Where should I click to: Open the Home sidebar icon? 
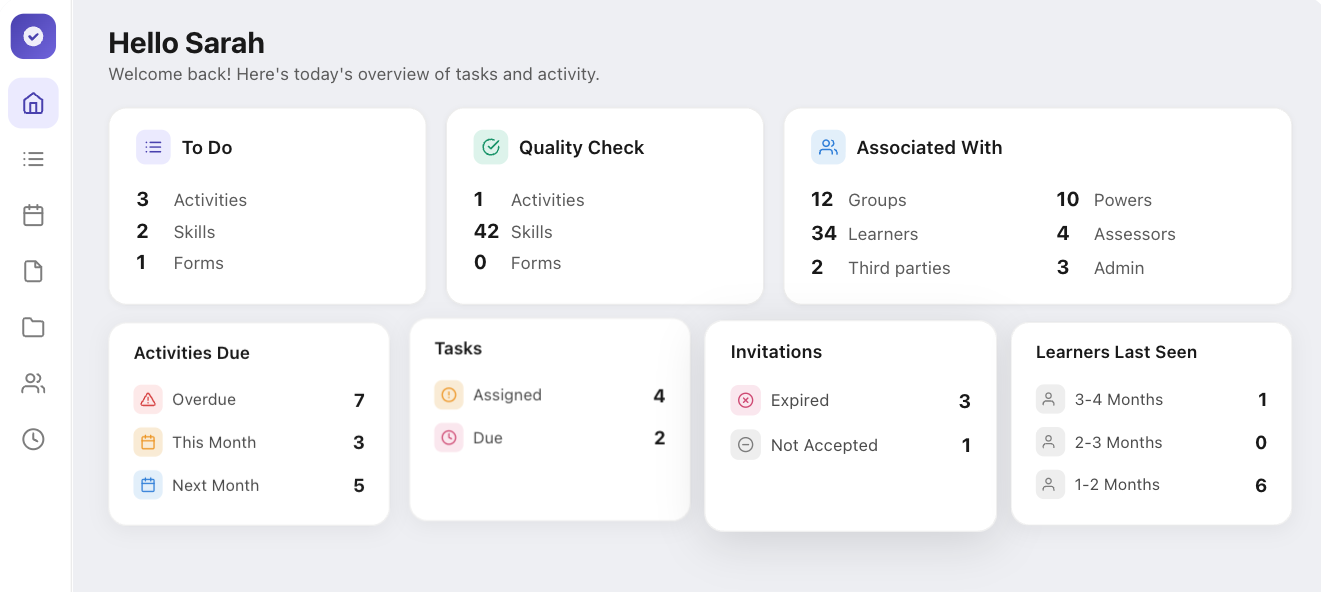pyautogui.click(x=33, y=103)
